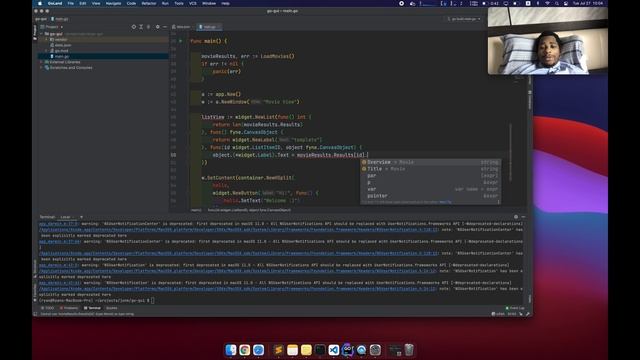Open completion popup options menu

(498, 202)
